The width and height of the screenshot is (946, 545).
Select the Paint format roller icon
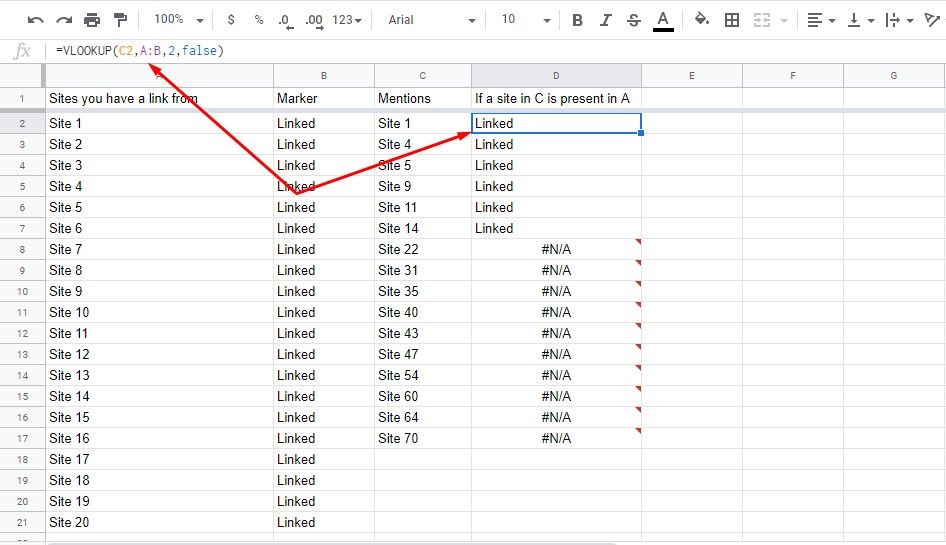121,20
